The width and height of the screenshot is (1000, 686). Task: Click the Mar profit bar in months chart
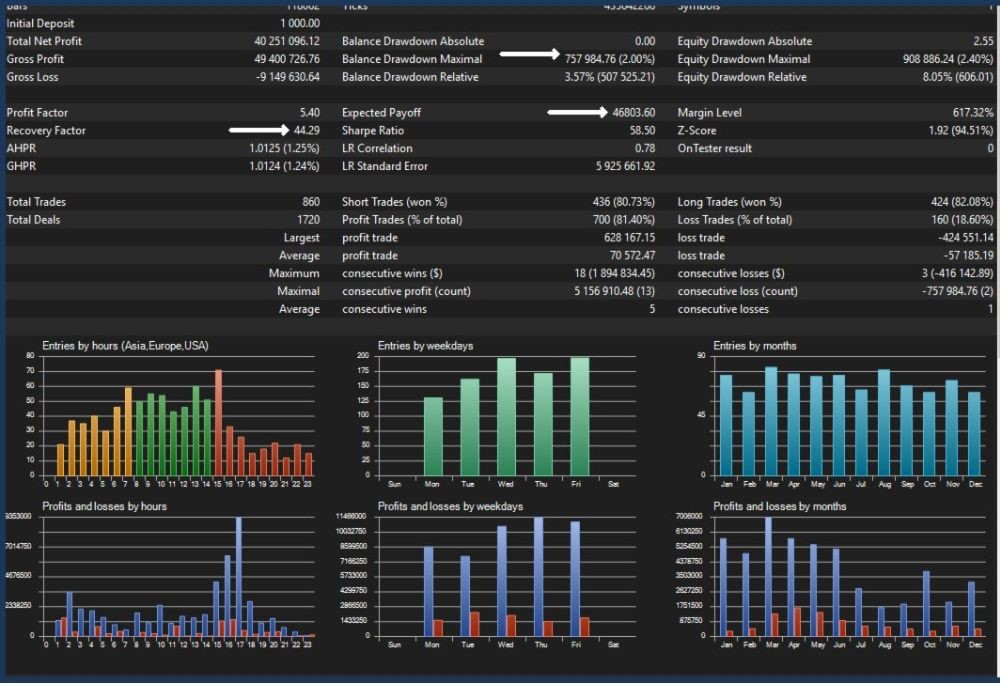coord(768,576)
